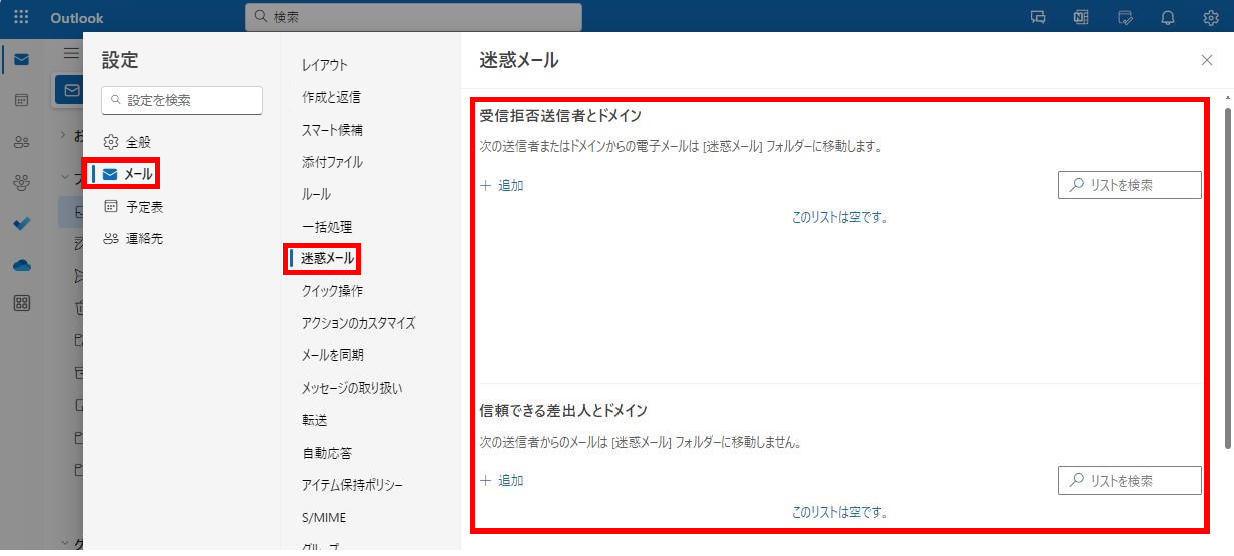Open Mail in the left app rail
Image resolution: width=1234 pixels, height=556 pixels.
coord(21,59)
